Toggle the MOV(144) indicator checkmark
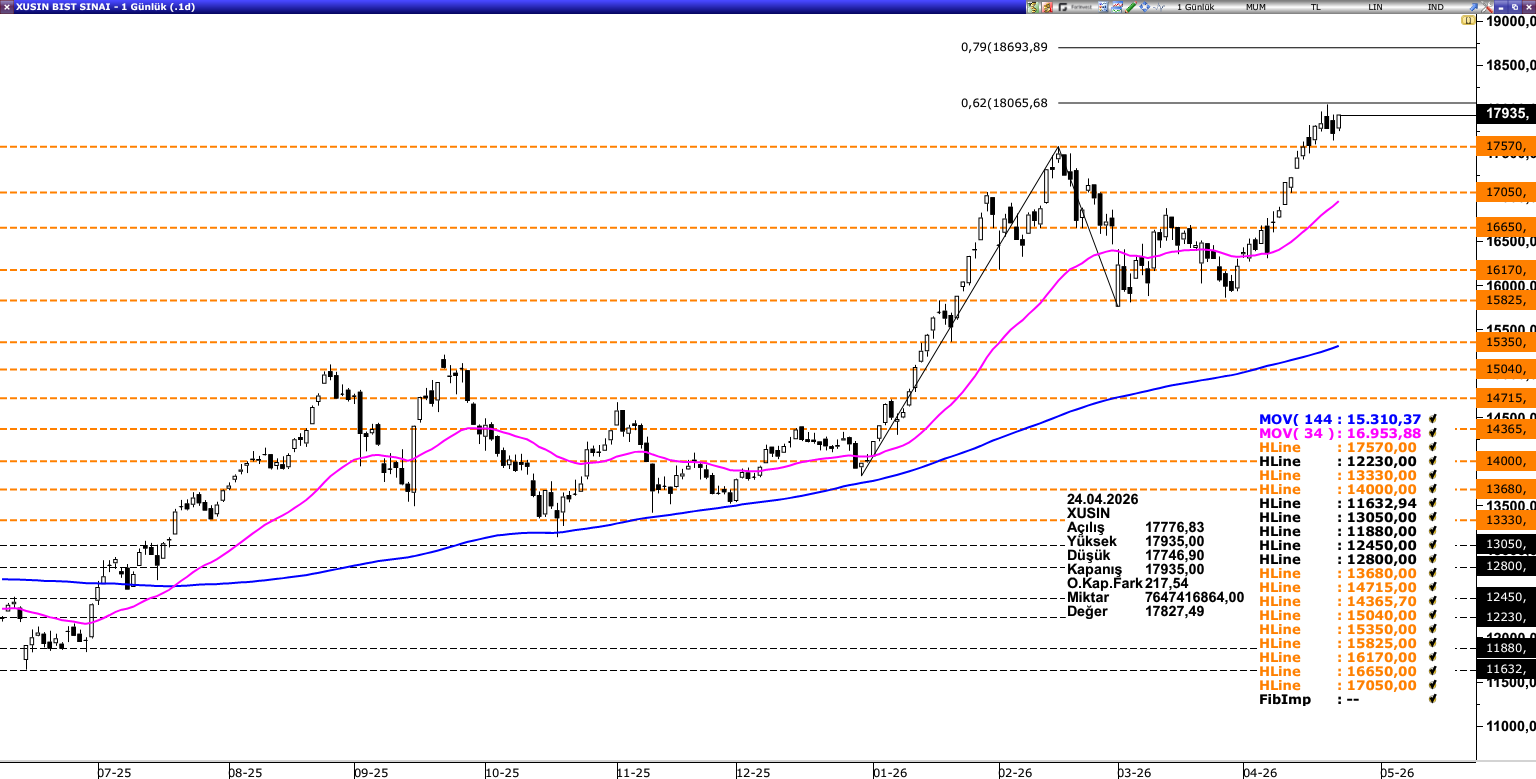This screenshot has width=1536, height=779. coord(1433,419)
